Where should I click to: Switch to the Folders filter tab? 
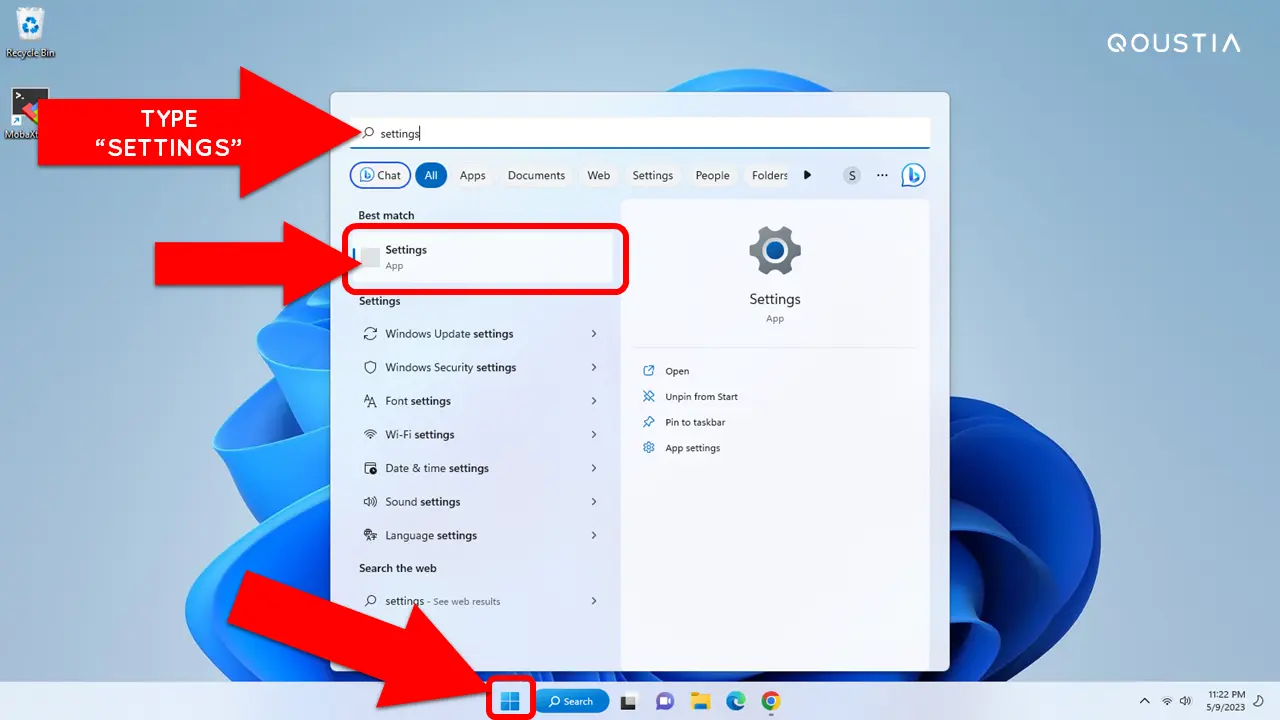coord(769,175)
